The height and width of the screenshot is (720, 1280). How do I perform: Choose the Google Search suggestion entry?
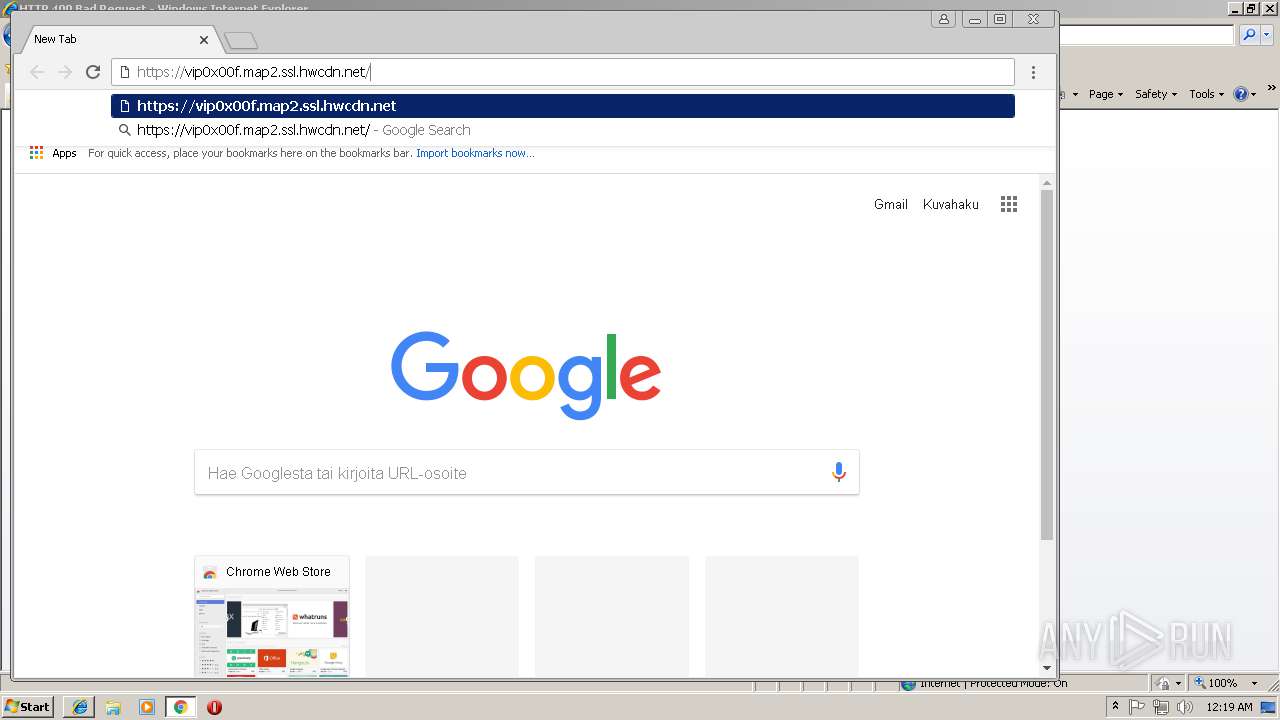click(563, 130)
